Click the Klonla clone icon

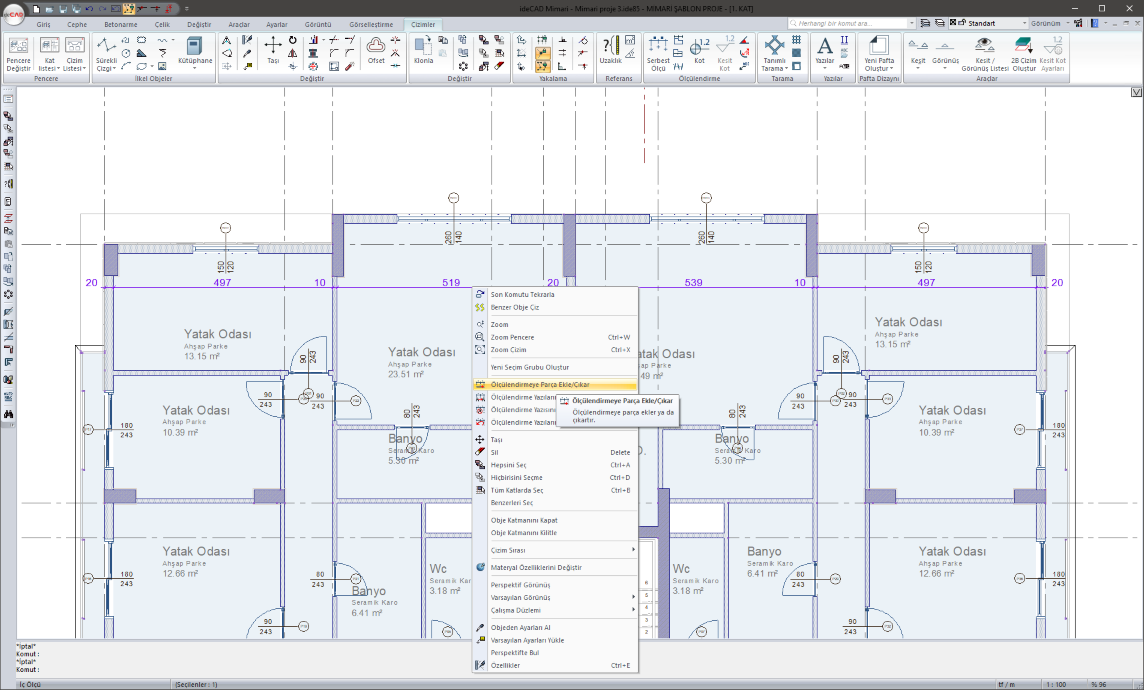(x=423, y=50)
